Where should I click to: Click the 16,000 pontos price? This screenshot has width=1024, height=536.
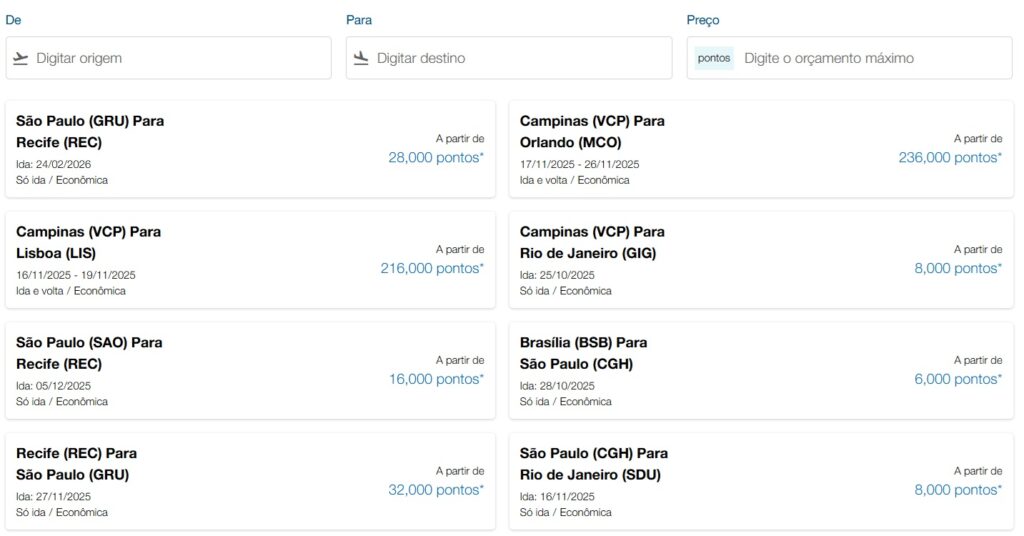tap(435, 379)
